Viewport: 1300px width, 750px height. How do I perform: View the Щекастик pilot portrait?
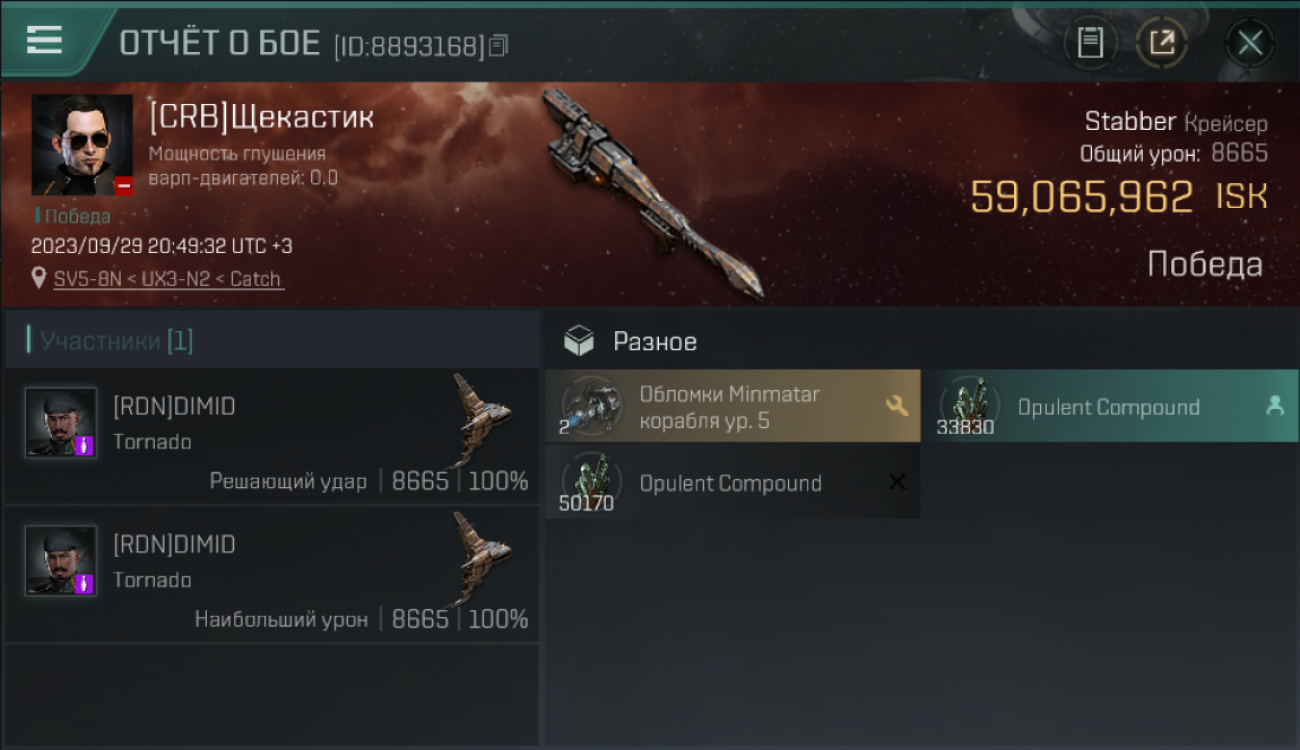[x=82, y=145]
